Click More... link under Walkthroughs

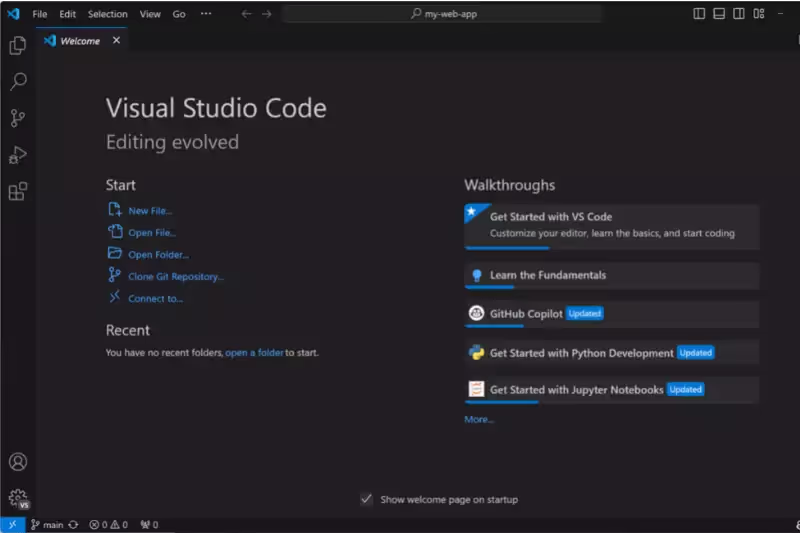tap(479, 419)
